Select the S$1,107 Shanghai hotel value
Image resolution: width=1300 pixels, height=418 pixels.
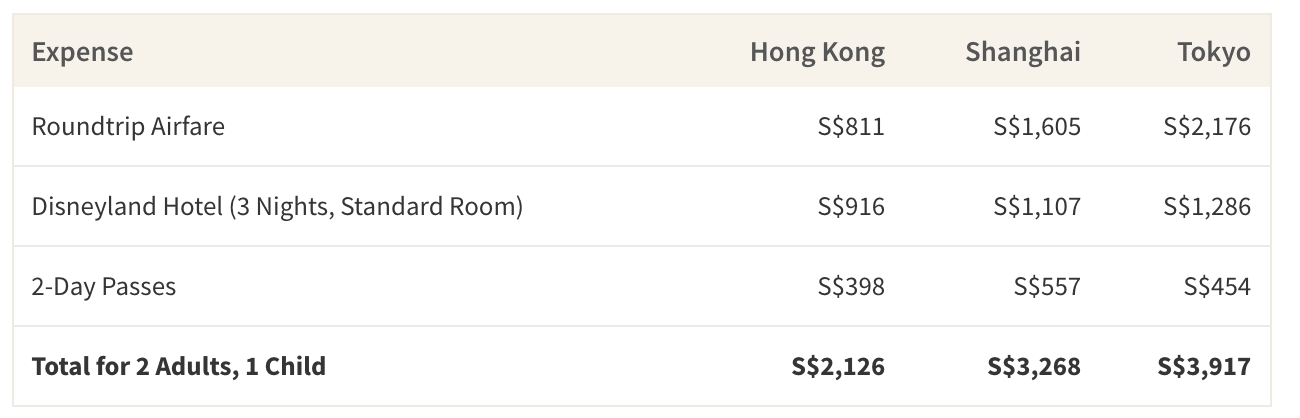[1037, 207]
